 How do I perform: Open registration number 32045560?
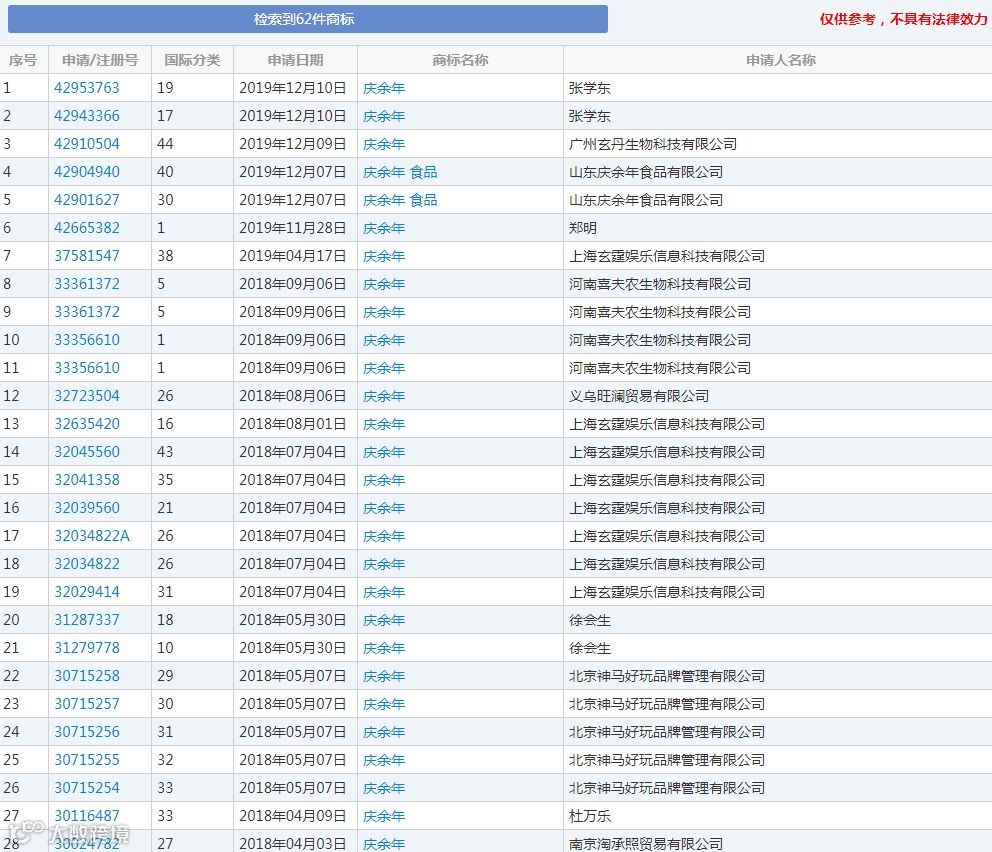point(87,452)
